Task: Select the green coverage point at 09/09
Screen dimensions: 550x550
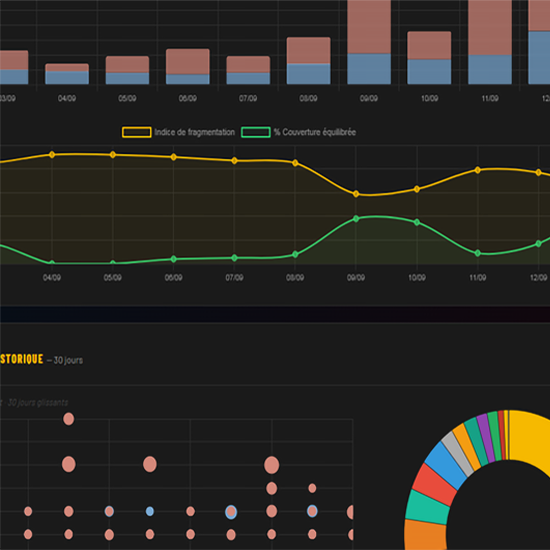Action: click(x=356, y=219)
